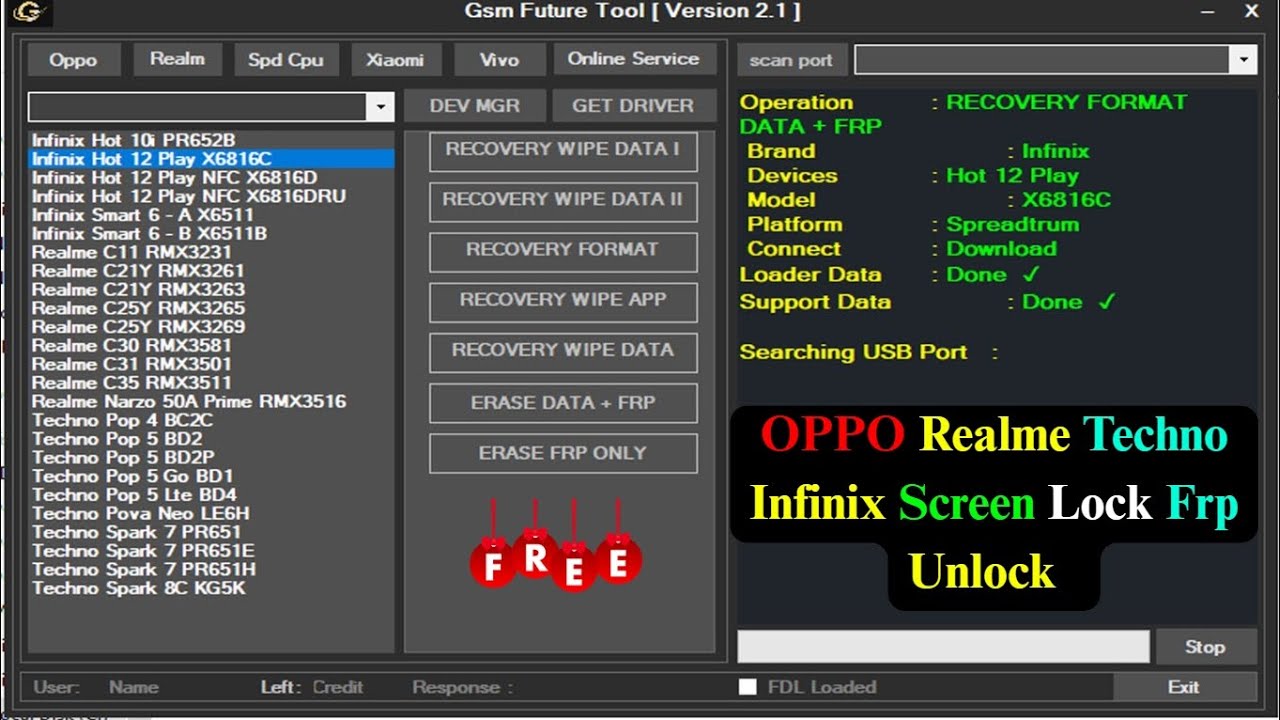Open the Online Service tab
Screen dimensions: 1280x720
tap(634, 59)
